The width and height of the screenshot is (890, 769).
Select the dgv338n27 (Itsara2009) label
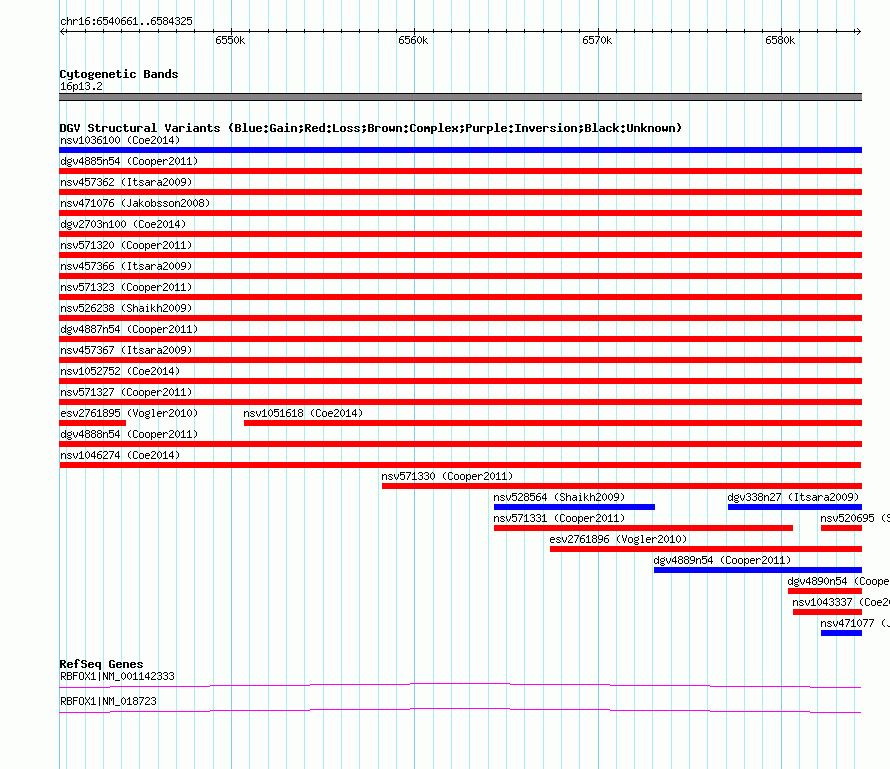click(793, 497)
